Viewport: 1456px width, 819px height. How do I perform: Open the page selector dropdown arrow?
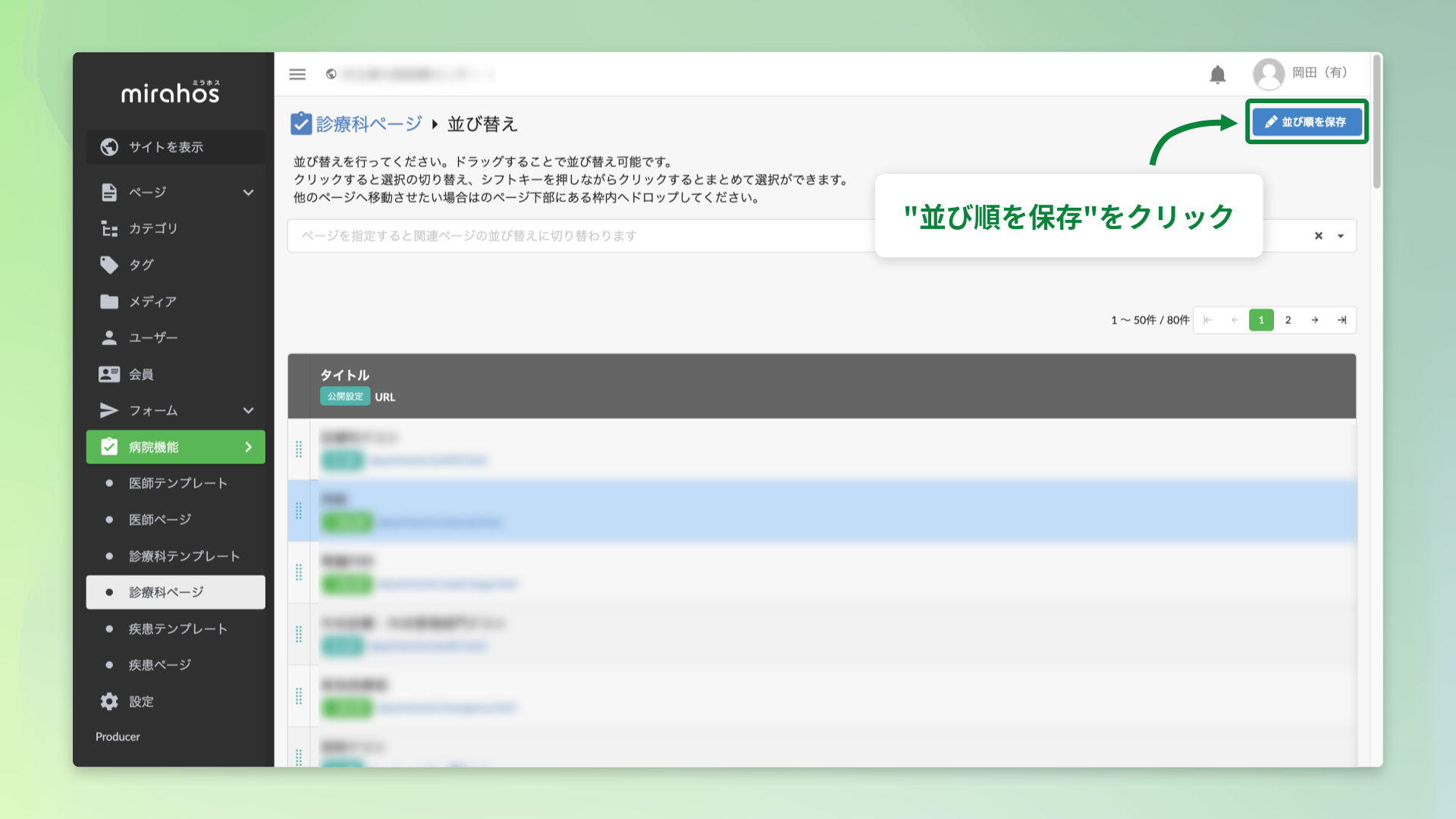(1341, 236)
